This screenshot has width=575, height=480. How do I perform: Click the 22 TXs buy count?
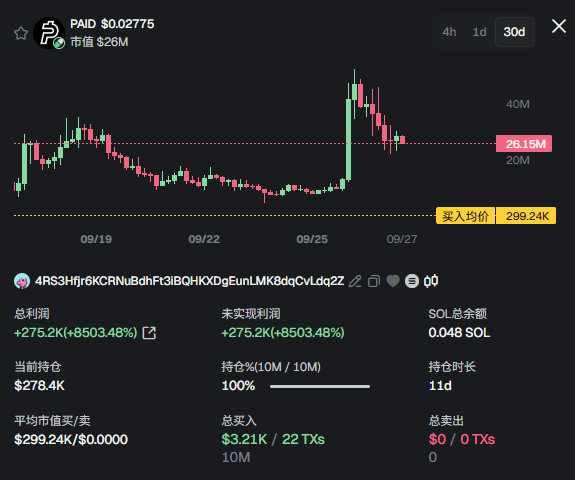303,439
